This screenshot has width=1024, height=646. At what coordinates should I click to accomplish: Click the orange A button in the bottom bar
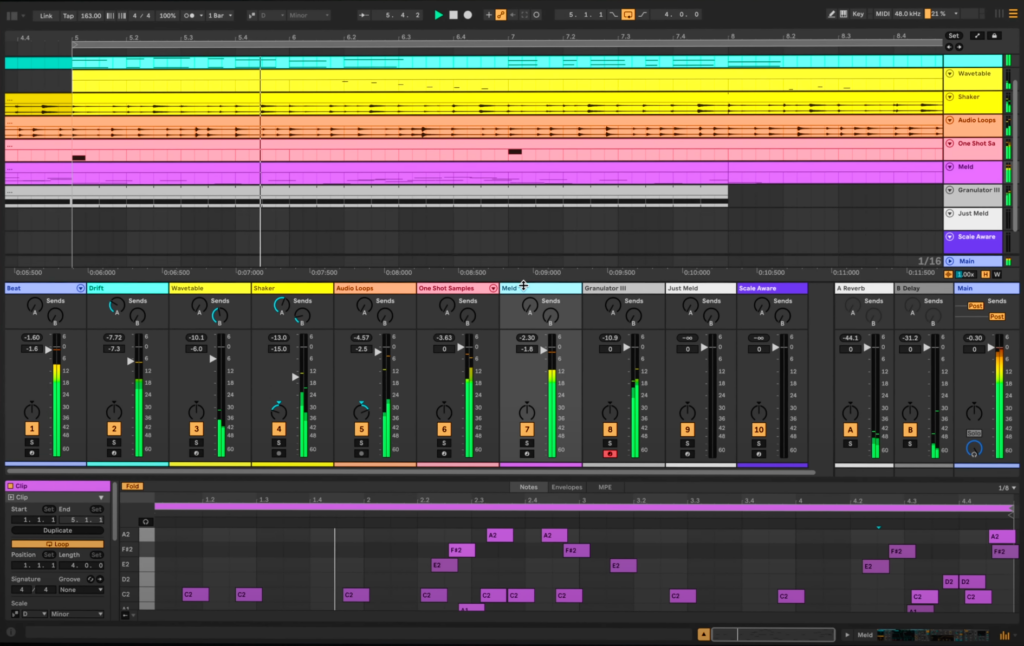703,634
